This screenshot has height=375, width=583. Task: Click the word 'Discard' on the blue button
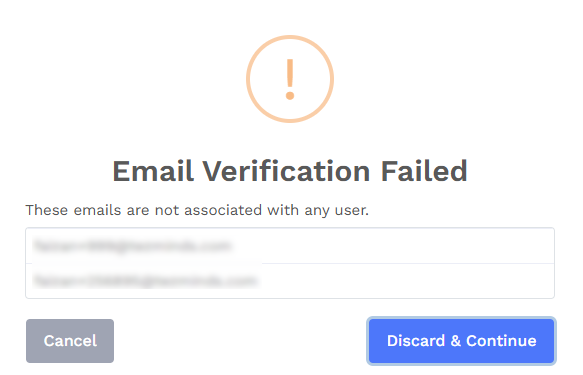click(416, 341)
